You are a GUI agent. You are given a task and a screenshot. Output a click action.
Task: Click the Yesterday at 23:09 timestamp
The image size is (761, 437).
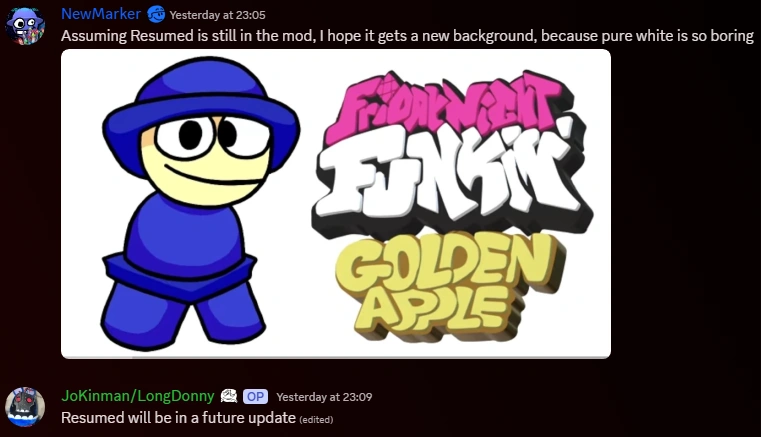(x=324, y=397)
